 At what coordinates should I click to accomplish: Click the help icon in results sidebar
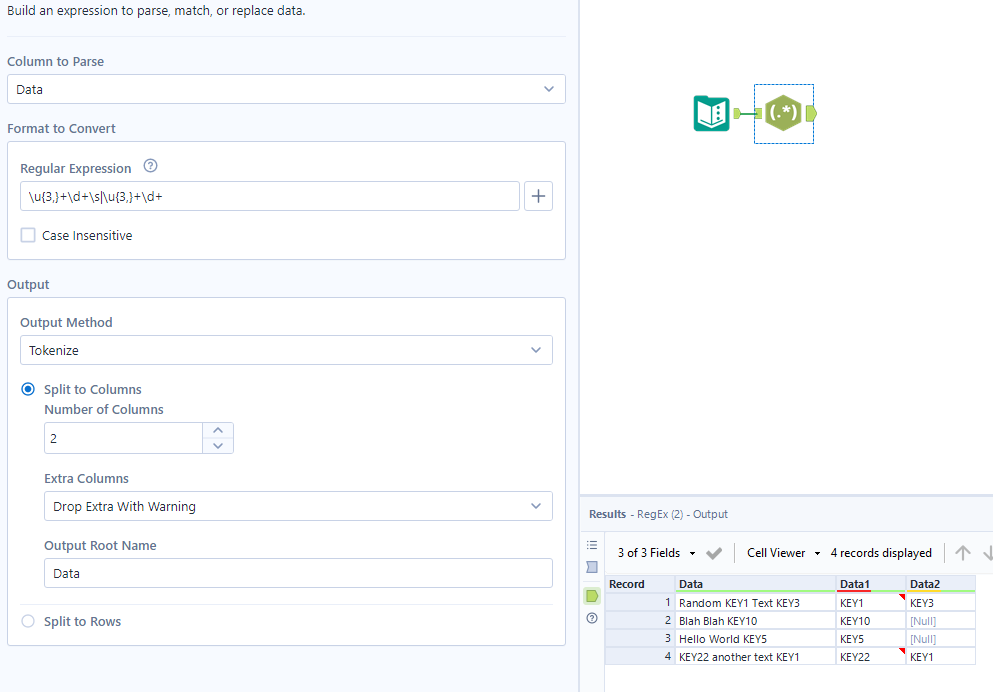coord(592,618)
